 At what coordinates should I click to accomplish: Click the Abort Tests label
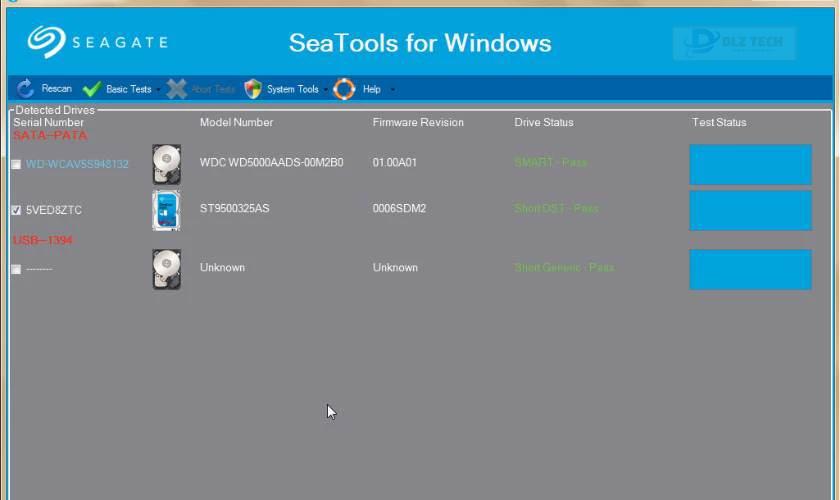[213, 89]
